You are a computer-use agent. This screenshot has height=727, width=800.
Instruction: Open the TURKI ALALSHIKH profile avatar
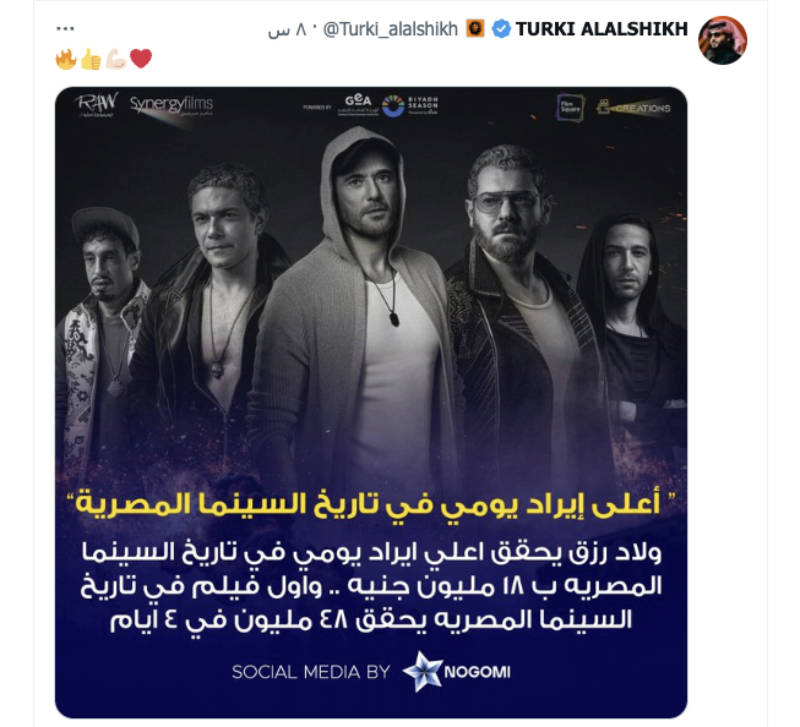pos(722,40)
